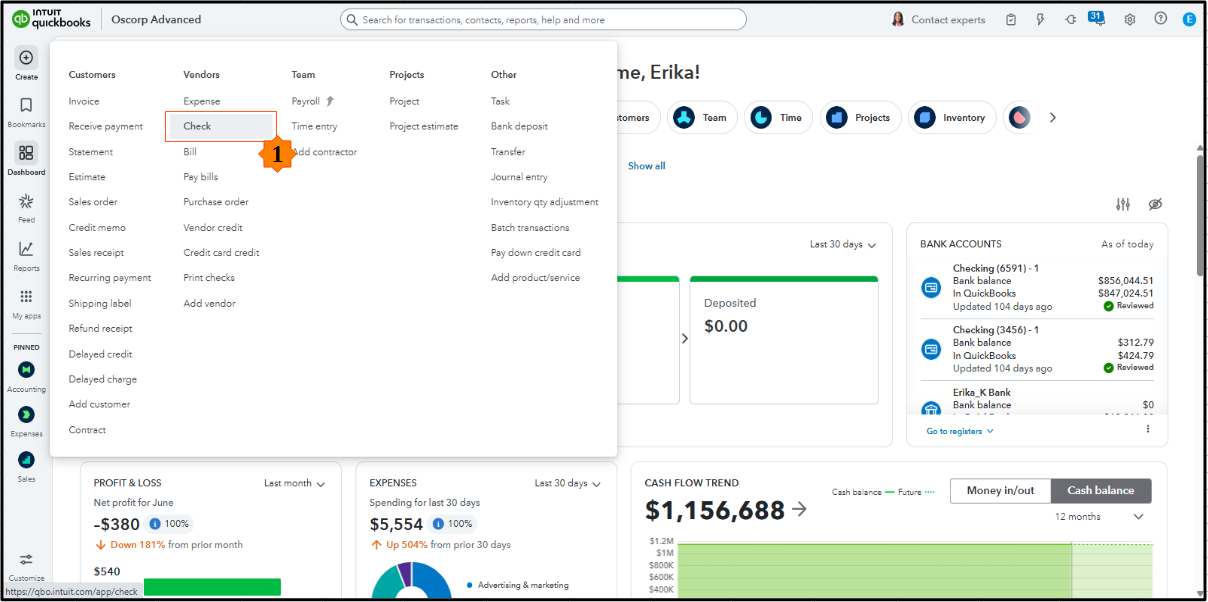Open pinned Sales icon
1208x602 pixels.
pyautogui.click(x=26, y=460)
